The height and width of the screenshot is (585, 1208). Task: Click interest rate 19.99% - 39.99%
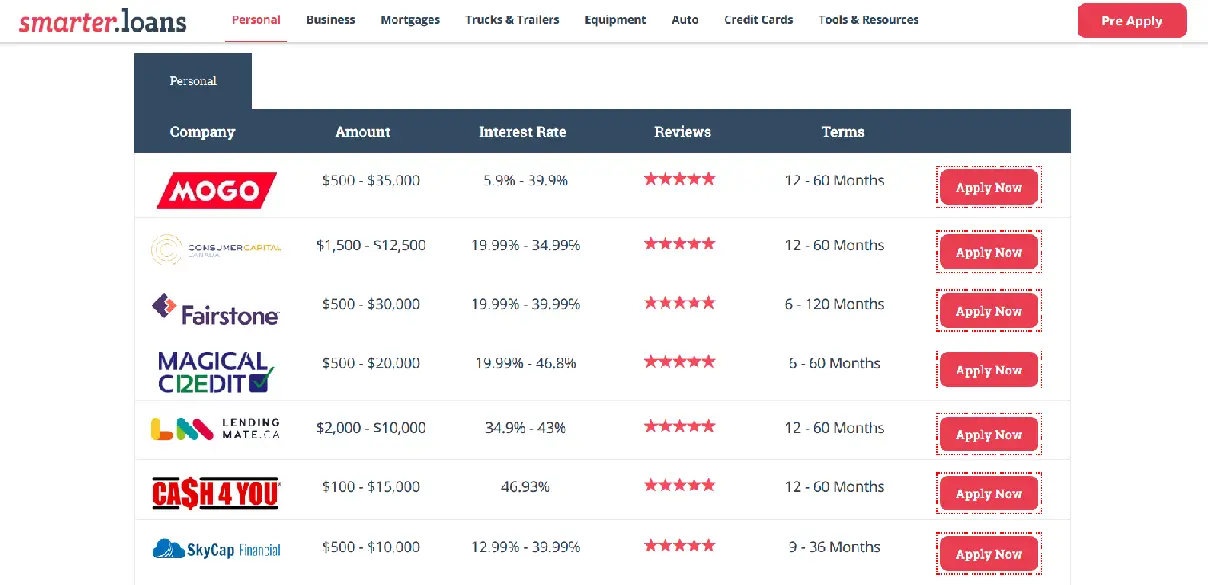[526, 304]
